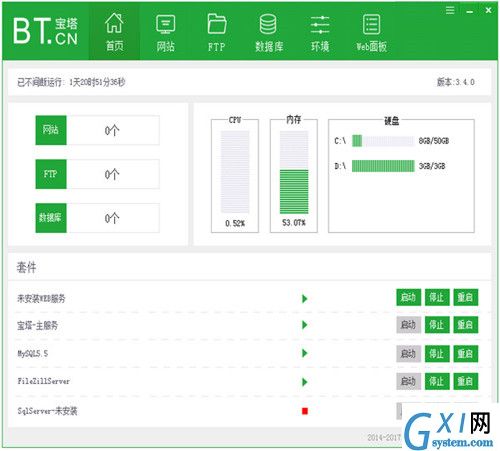Image resolution: width=500 pixels, height=451 pixels.
Task: Minimize the BT.CN panel window
Action: [x=470, y=11]
